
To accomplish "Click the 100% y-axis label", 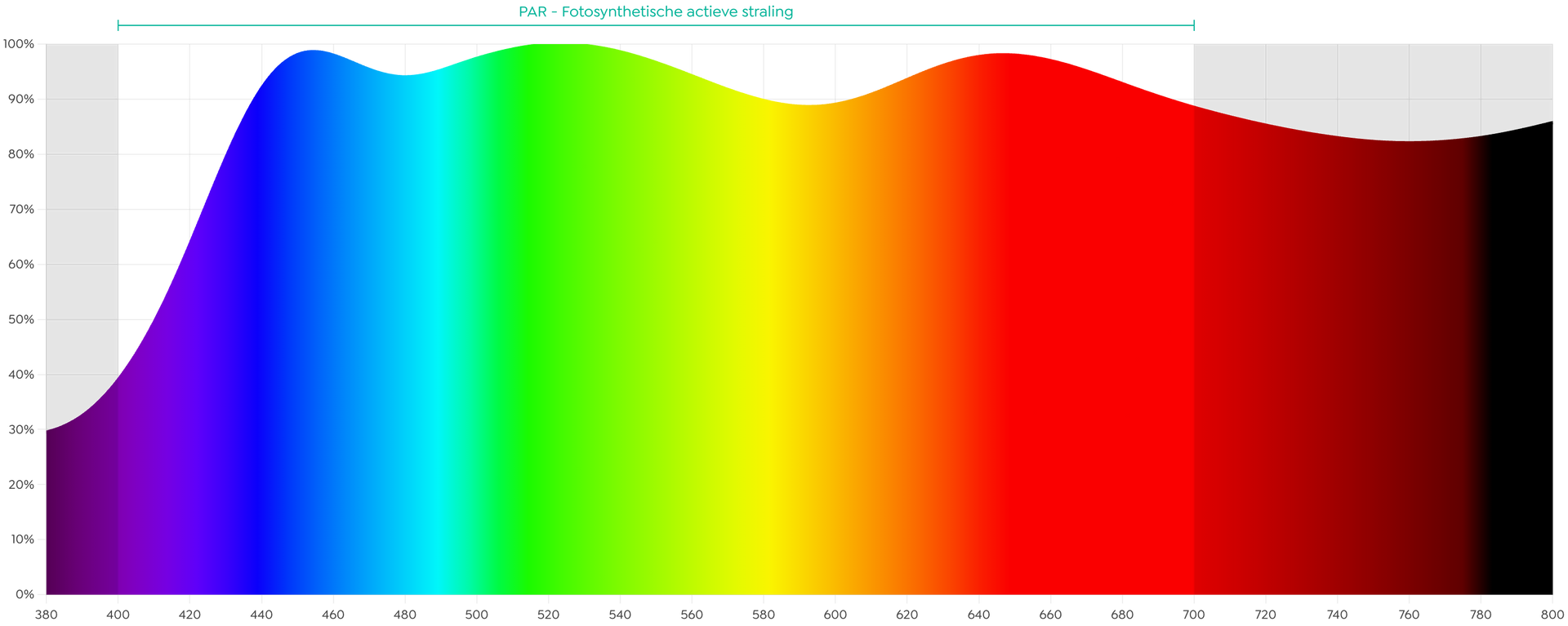I will point(19,44).
